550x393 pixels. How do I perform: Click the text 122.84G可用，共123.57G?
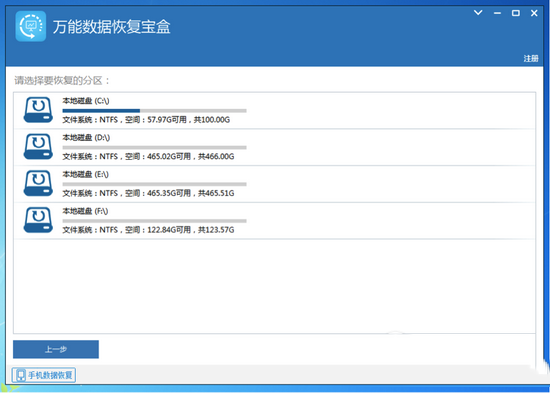[x=191, y=230]
